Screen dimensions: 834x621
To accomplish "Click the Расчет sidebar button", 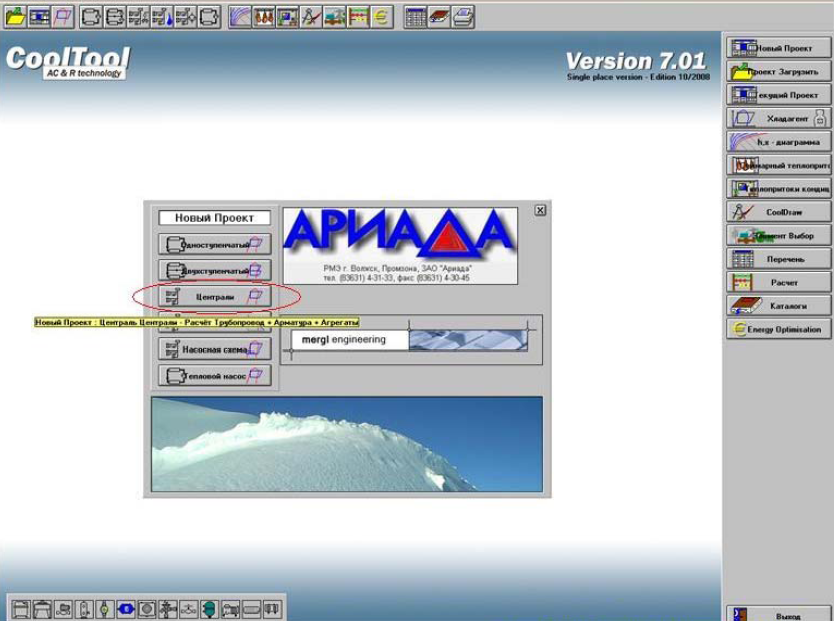I will (778, 282).
